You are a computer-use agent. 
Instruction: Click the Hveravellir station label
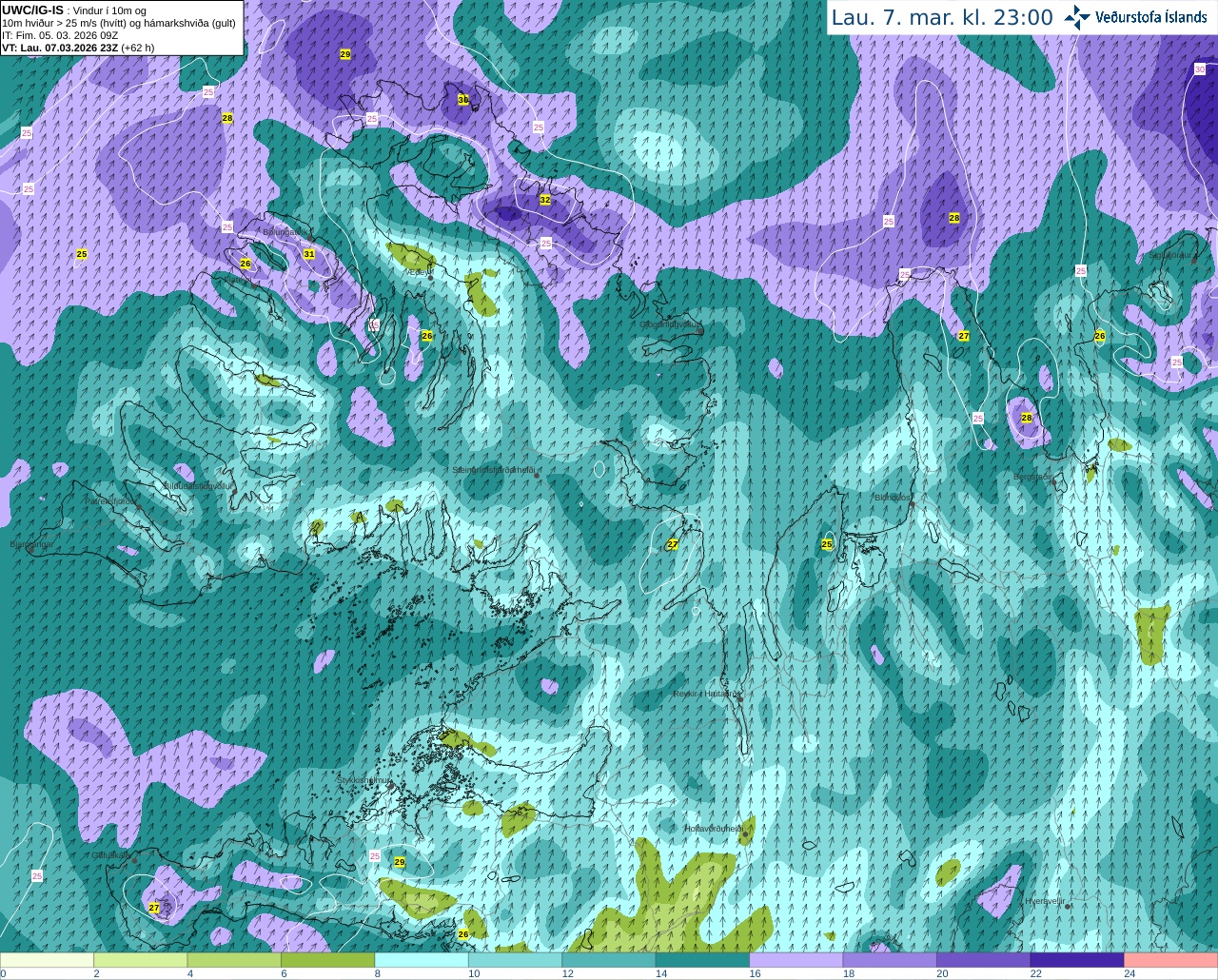tap(1043, 900)
